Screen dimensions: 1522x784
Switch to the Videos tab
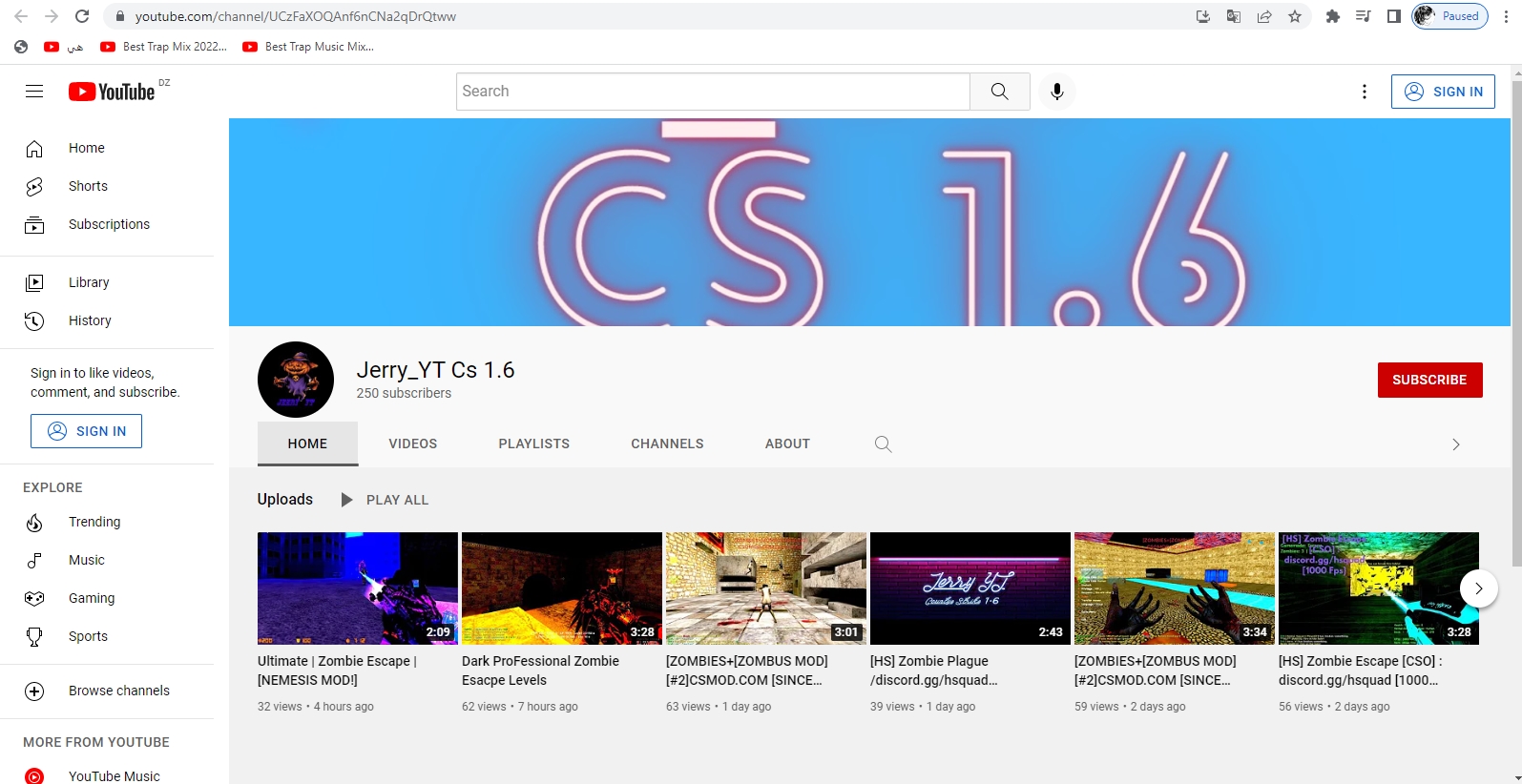(x=412, y=444)
